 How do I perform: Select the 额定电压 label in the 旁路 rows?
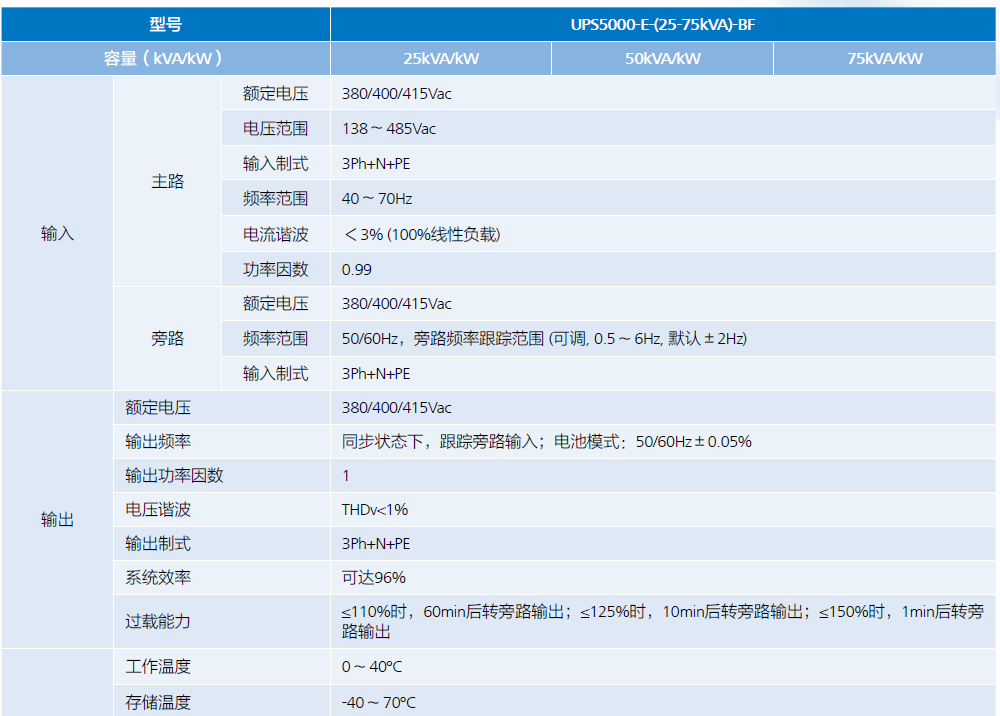[276, 303]
